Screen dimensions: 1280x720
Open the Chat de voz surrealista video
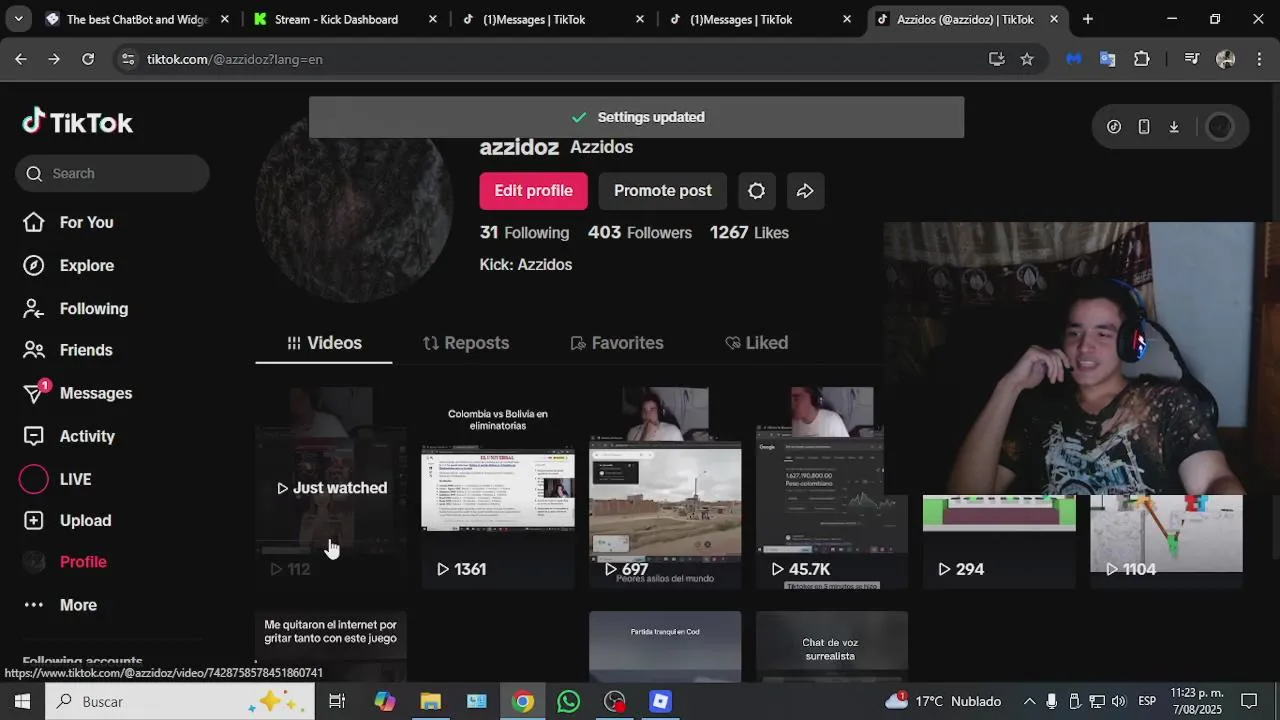pos(832,647)
